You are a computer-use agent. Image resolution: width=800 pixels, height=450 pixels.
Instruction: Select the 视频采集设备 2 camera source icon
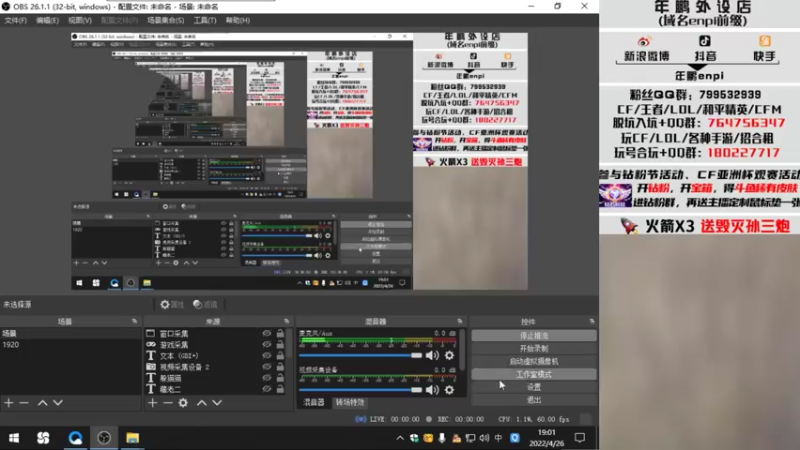(151, 367)
